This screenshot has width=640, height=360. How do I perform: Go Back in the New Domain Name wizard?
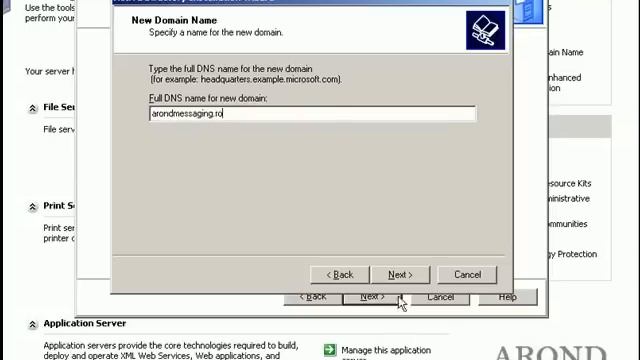click(x=340, y=275)
